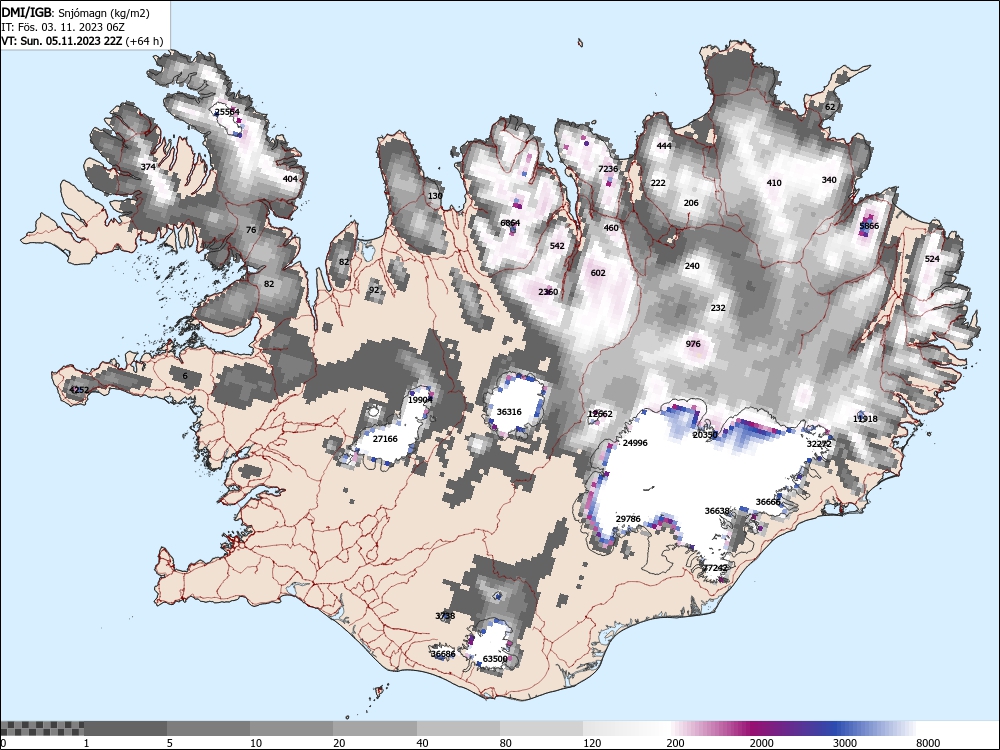This screenshot has width=1000, height=750.
Task: Click the snow value 976 on the map
Action: (693, 344)
